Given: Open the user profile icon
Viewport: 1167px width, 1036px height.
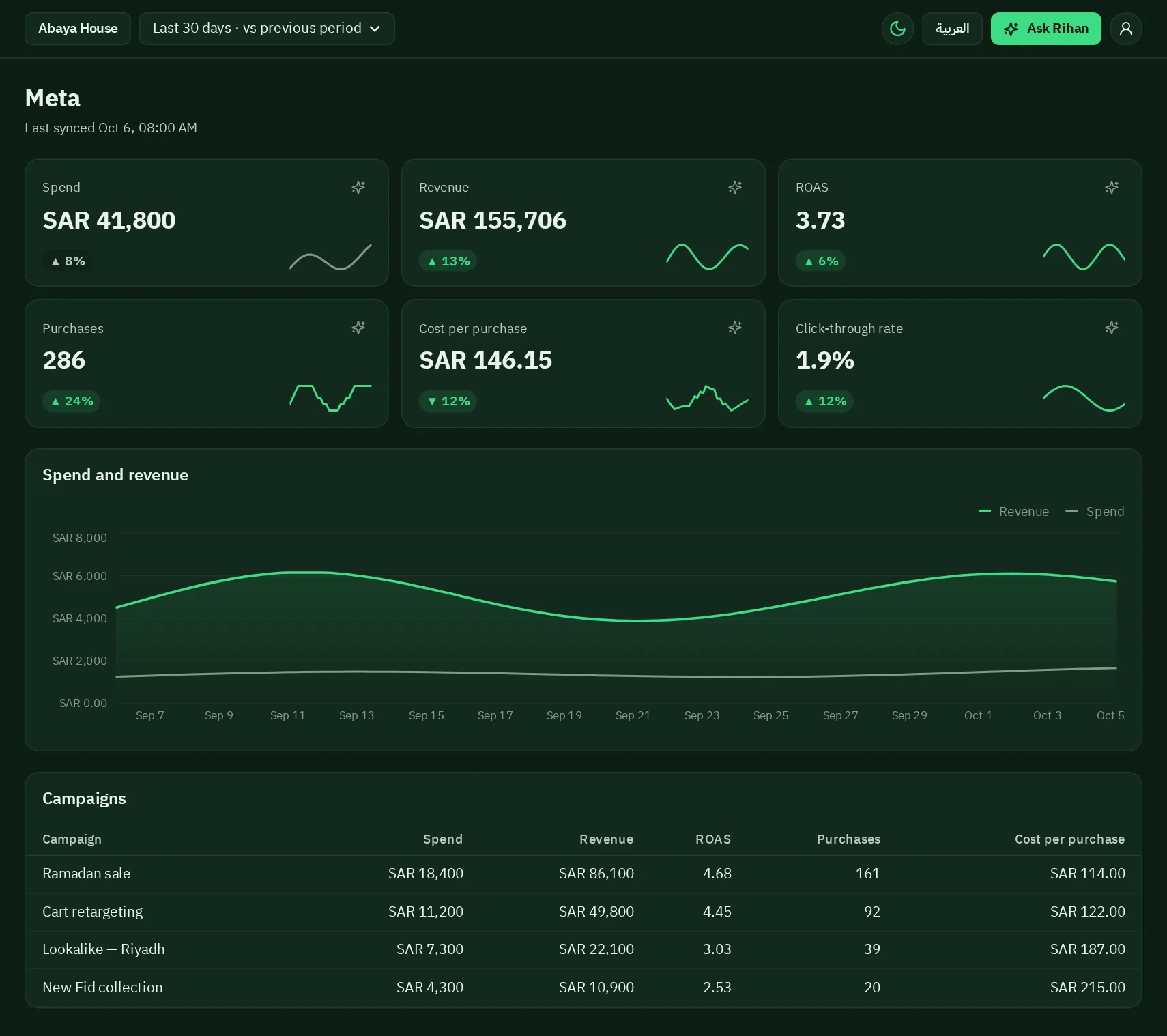Looking at the screenshot, I should tap(1126, 29).
